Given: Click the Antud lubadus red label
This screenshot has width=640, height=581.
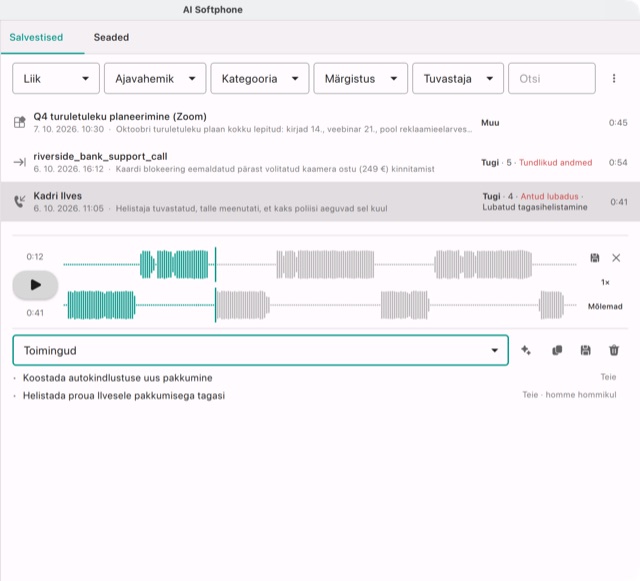Looking at the screenshot, I should pyautogui.click(x=549, y=196).
